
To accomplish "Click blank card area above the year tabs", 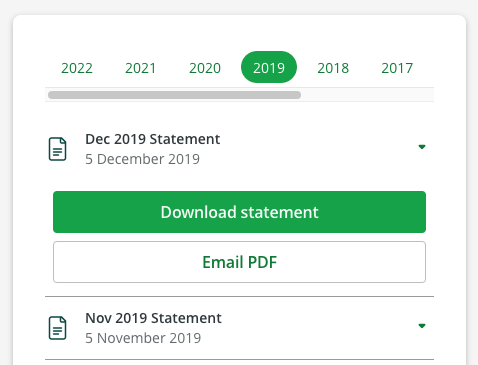I will [239, 33].
